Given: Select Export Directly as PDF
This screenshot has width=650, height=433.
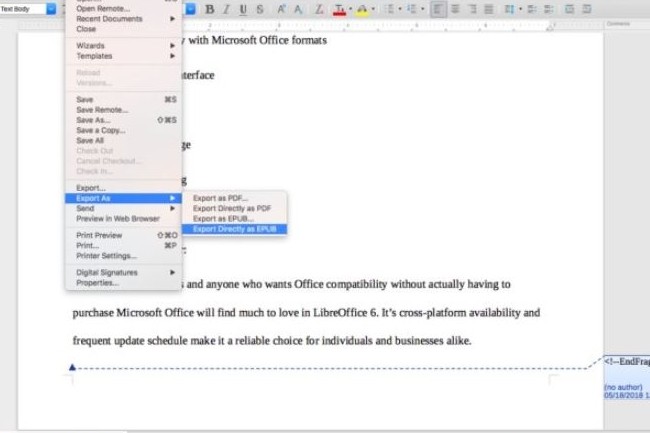Looking at the screenshot, I should tap(234, 208).
